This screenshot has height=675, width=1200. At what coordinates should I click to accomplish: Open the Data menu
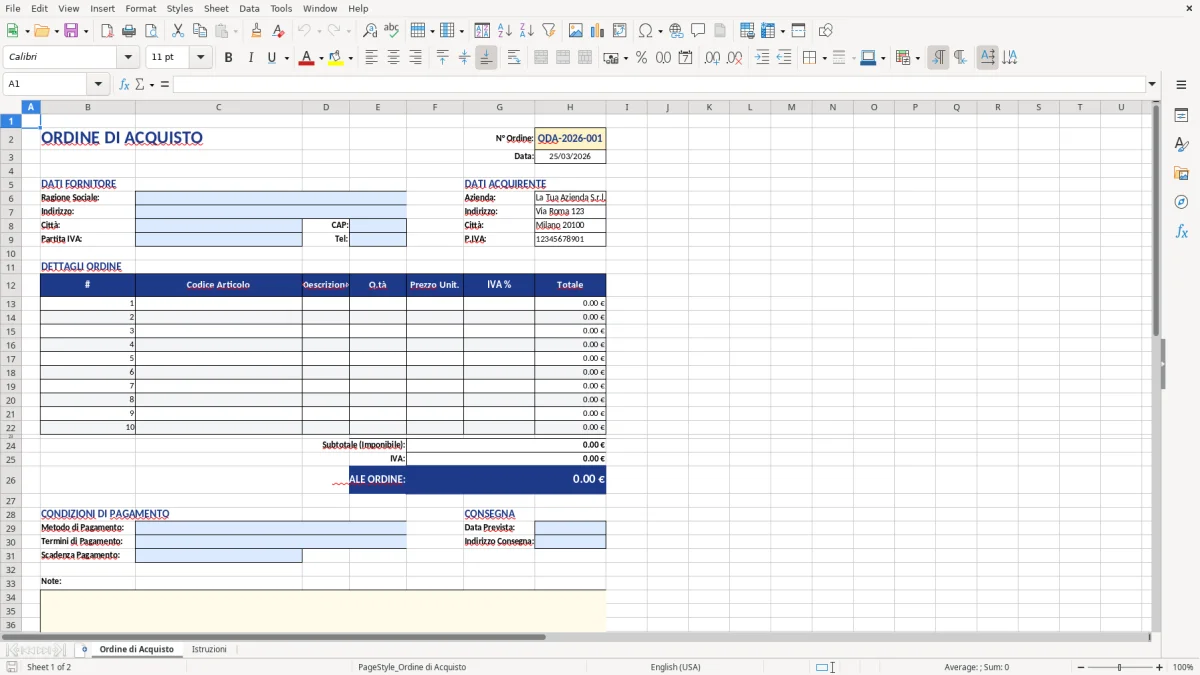point(249,8)
